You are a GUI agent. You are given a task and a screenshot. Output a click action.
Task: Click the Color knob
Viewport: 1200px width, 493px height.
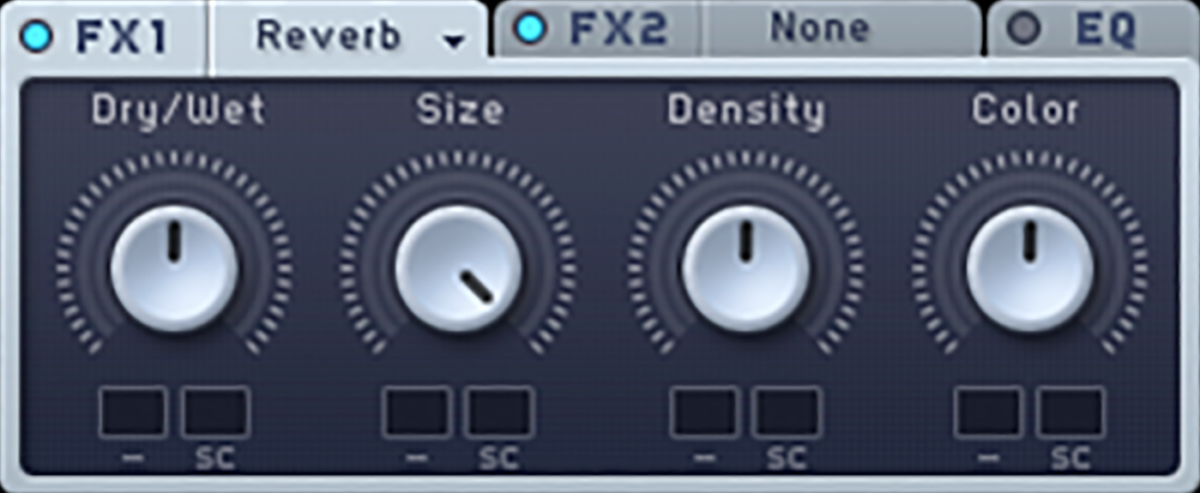(x=1030, y=268)
